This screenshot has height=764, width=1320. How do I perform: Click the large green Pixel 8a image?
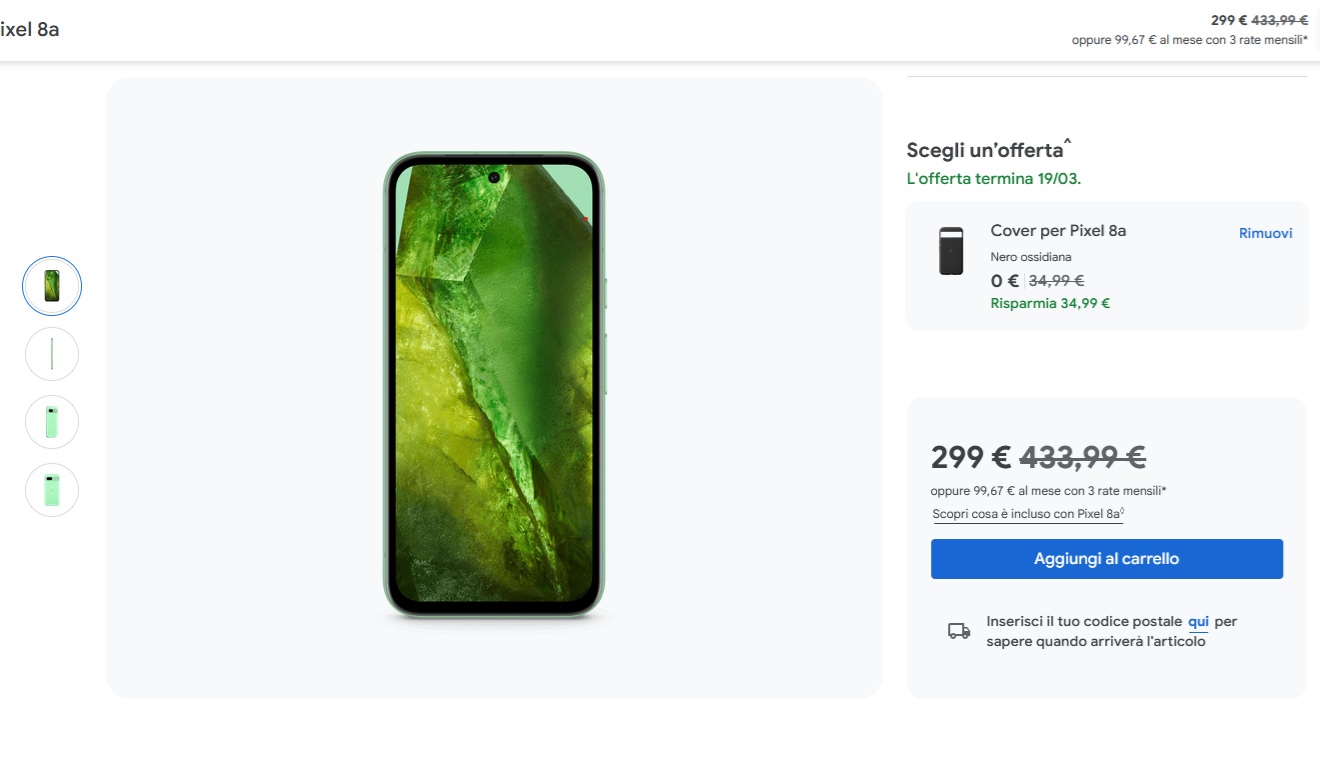pos(494,385)
